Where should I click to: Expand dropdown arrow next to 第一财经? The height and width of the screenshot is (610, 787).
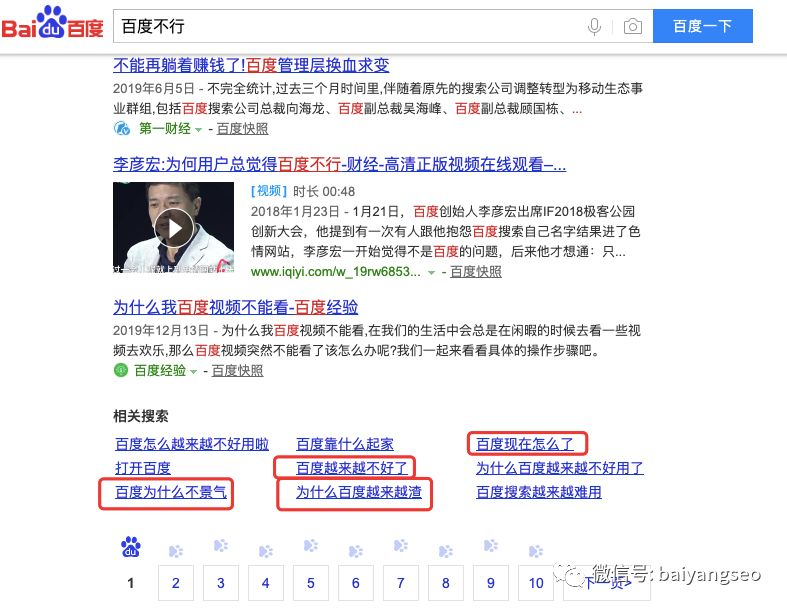[197, 130]
